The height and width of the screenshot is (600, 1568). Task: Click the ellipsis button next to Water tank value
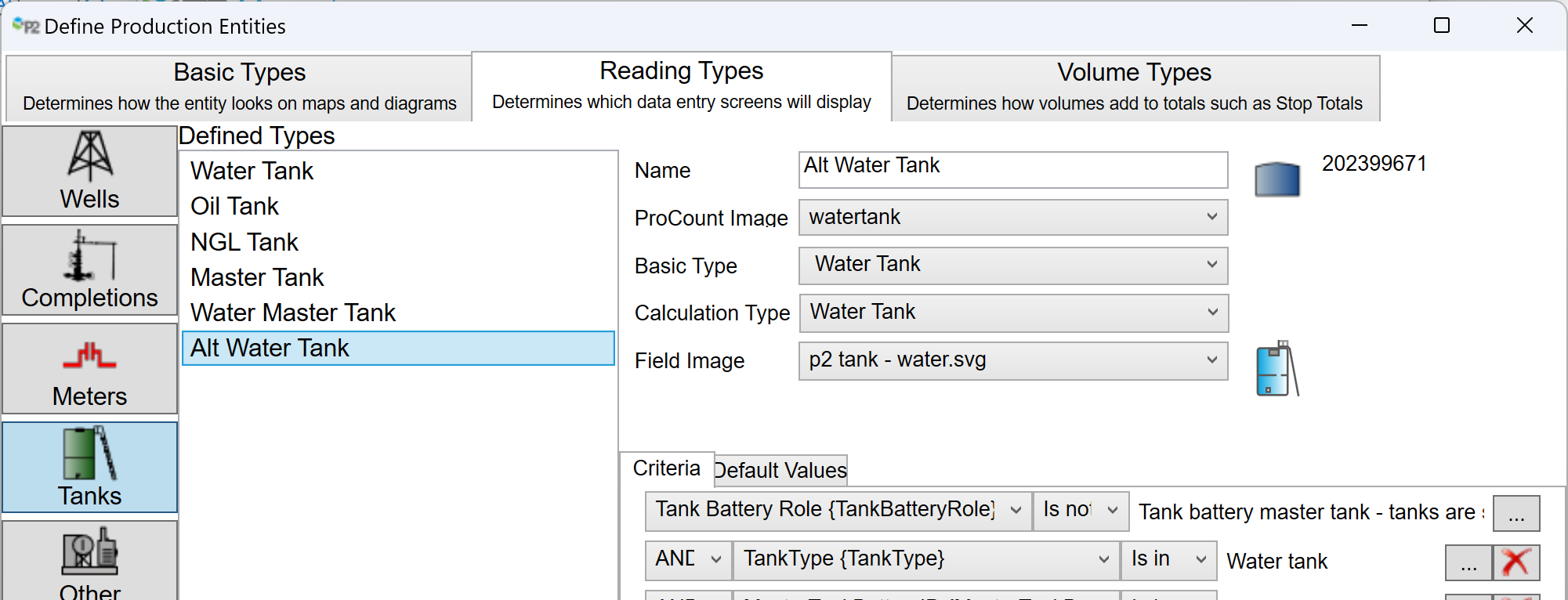[x=1468, y=562]
